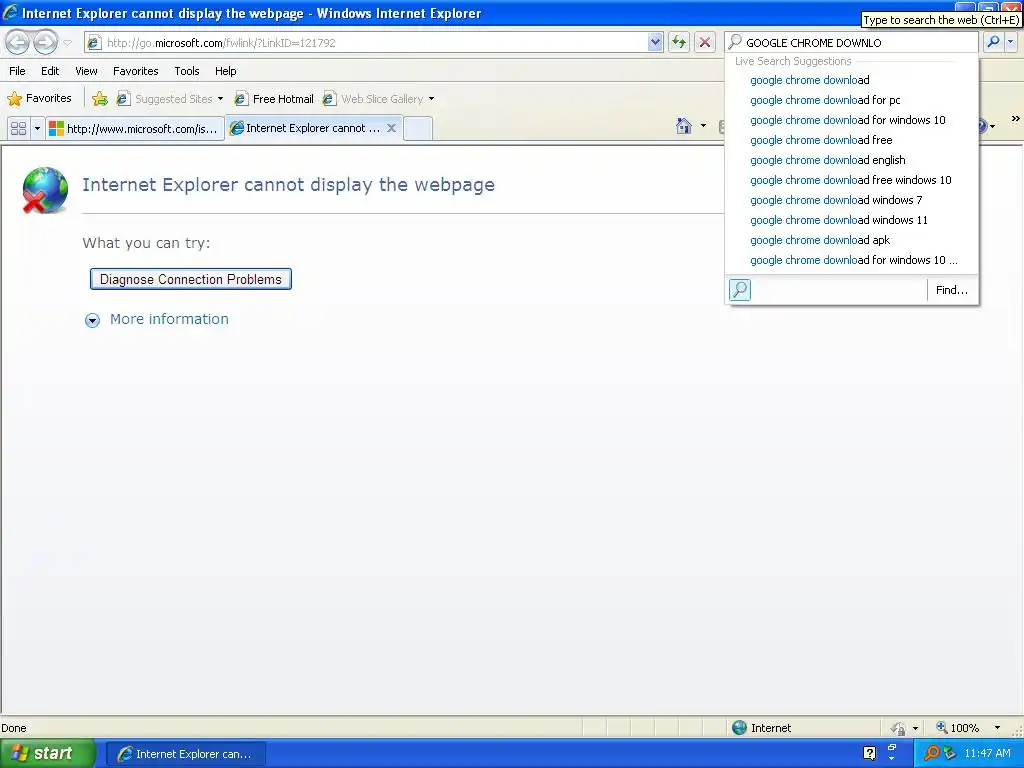Click the address bar URL field
Screen dimensions: 1024x768
click(366, 42)
